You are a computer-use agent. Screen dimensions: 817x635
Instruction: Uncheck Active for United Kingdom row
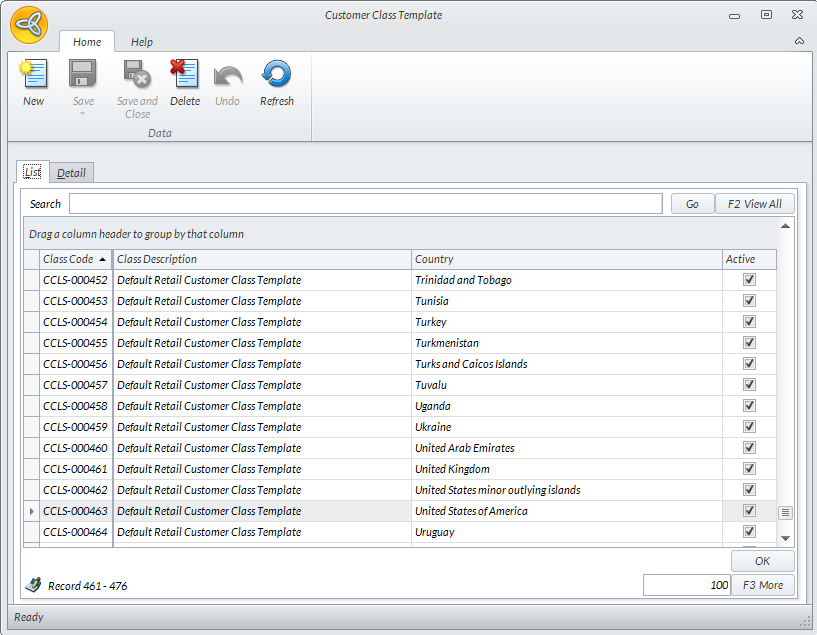[749, 469]
